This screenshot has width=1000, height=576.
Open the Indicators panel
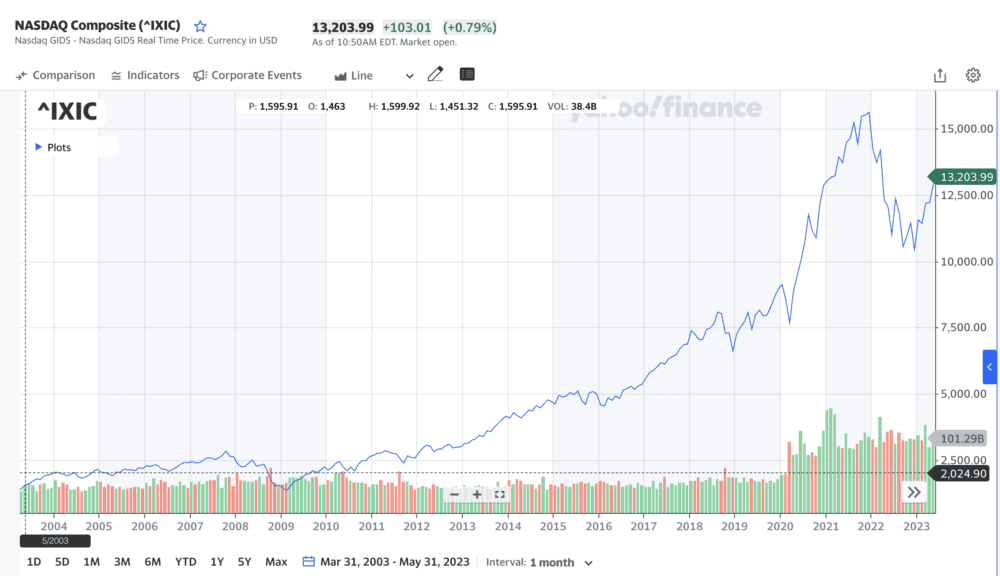tap(146, 74)
